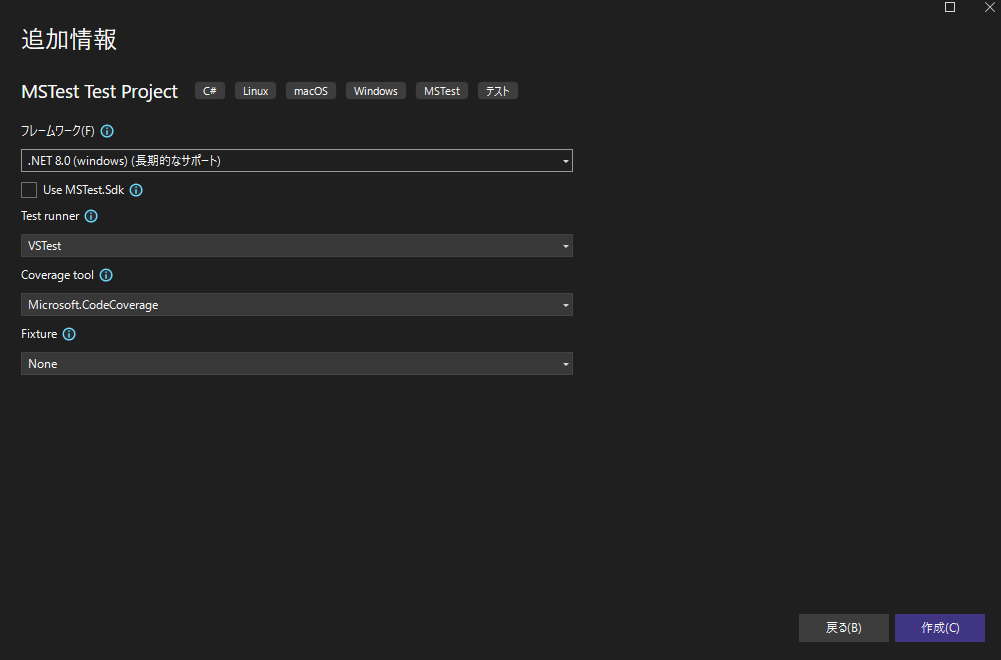Click the 作成(C) create button

pos(940,628)
